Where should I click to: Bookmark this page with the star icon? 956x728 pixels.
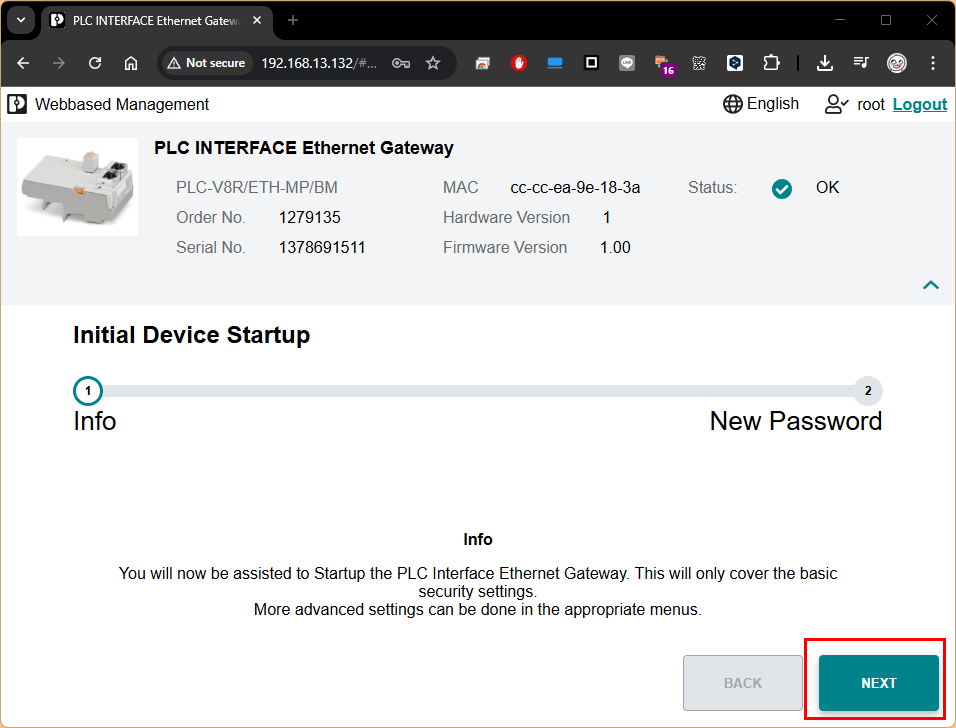pyautogui.click(x=433, y=63)
